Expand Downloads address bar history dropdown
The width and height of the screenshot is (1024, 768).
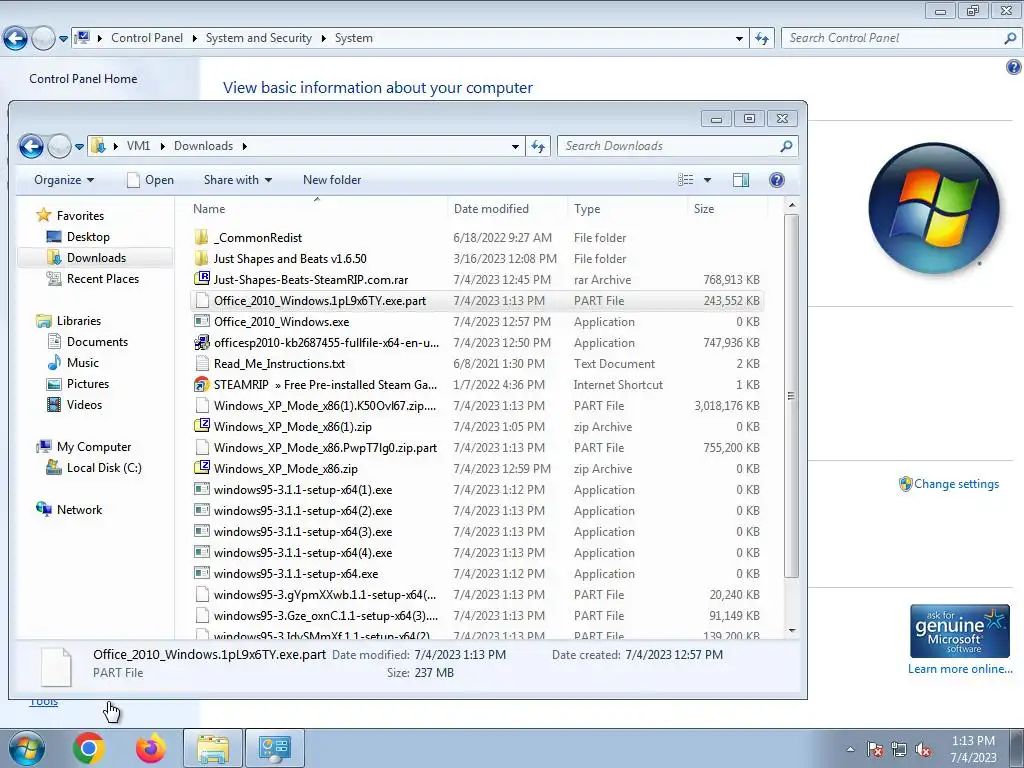point(515,146)
